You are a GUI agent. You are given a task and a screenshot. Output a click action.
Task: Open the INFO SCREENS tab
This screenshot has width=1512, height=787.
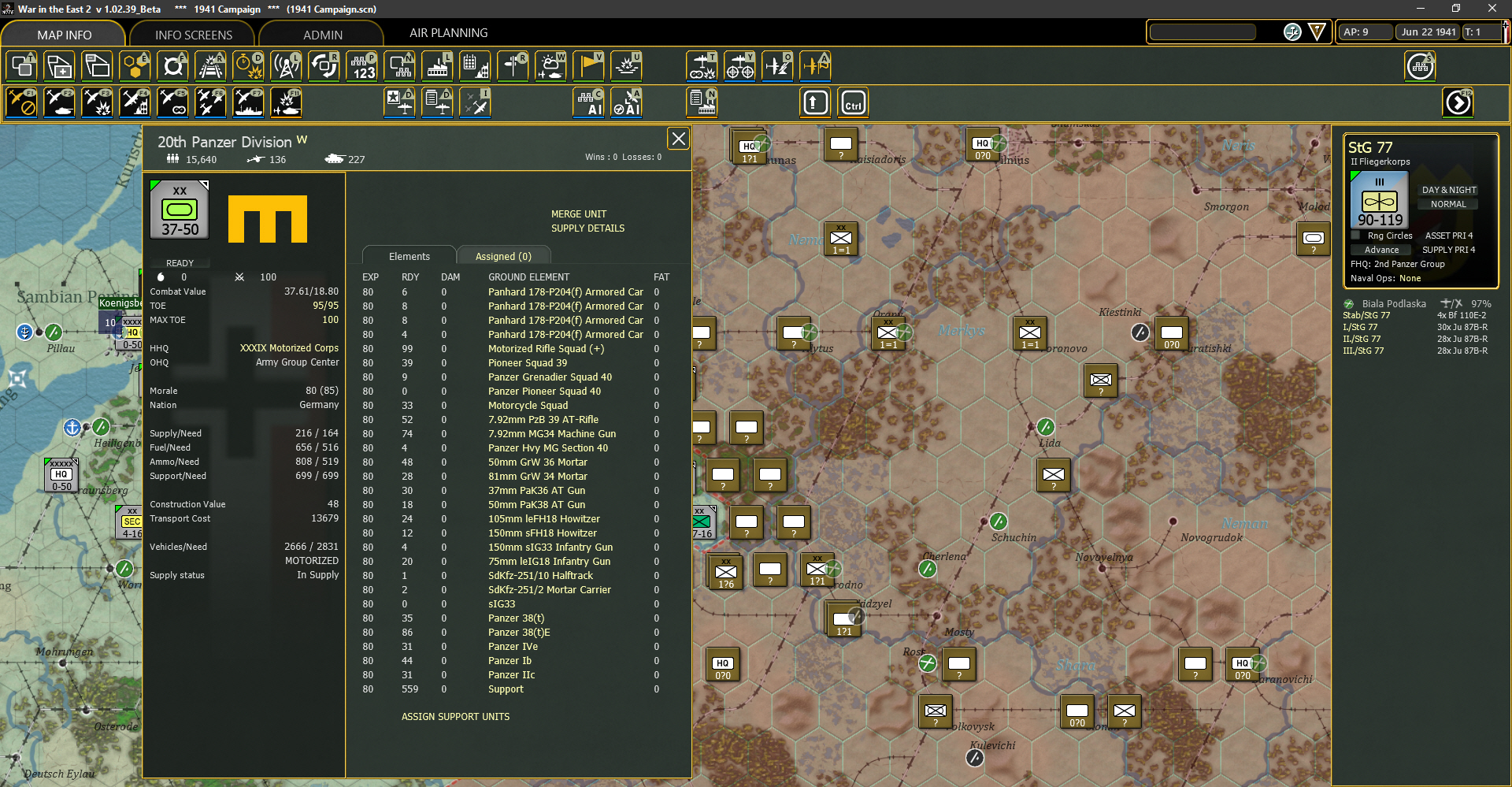(x=193, y=35)
